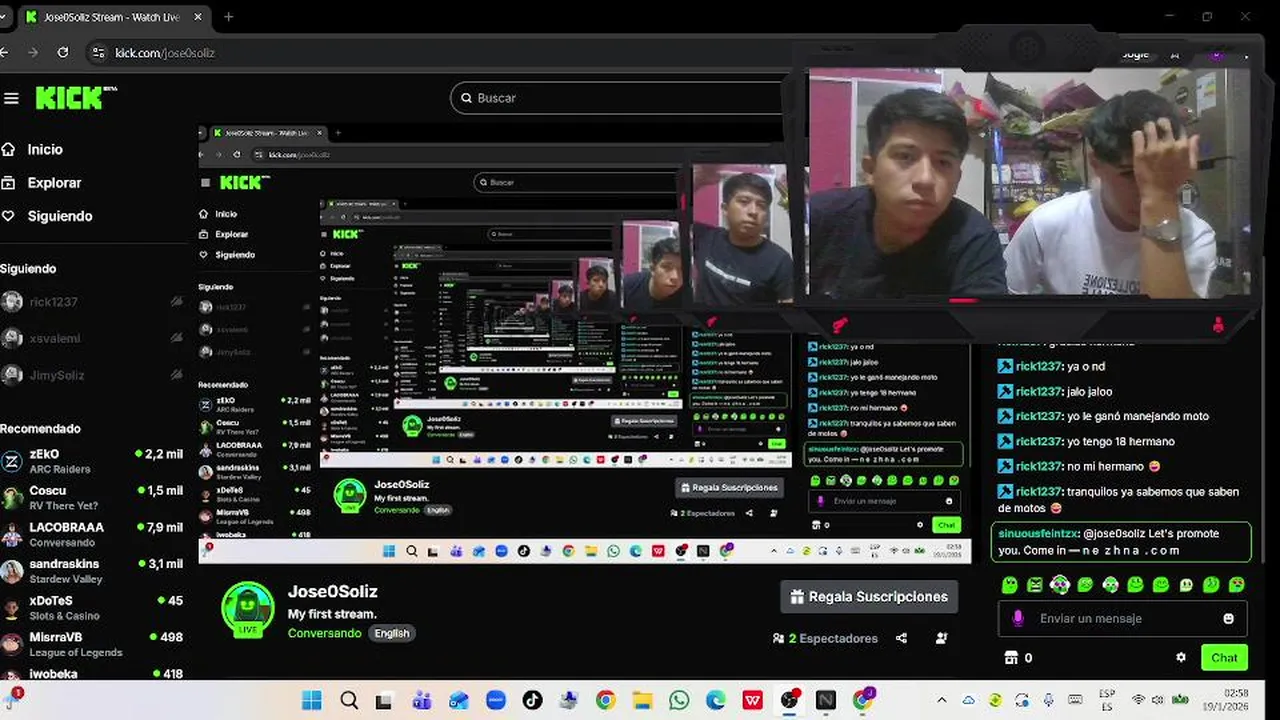
Task: Click the 2 Espectadores viewer count
Action: coord(825,638)
